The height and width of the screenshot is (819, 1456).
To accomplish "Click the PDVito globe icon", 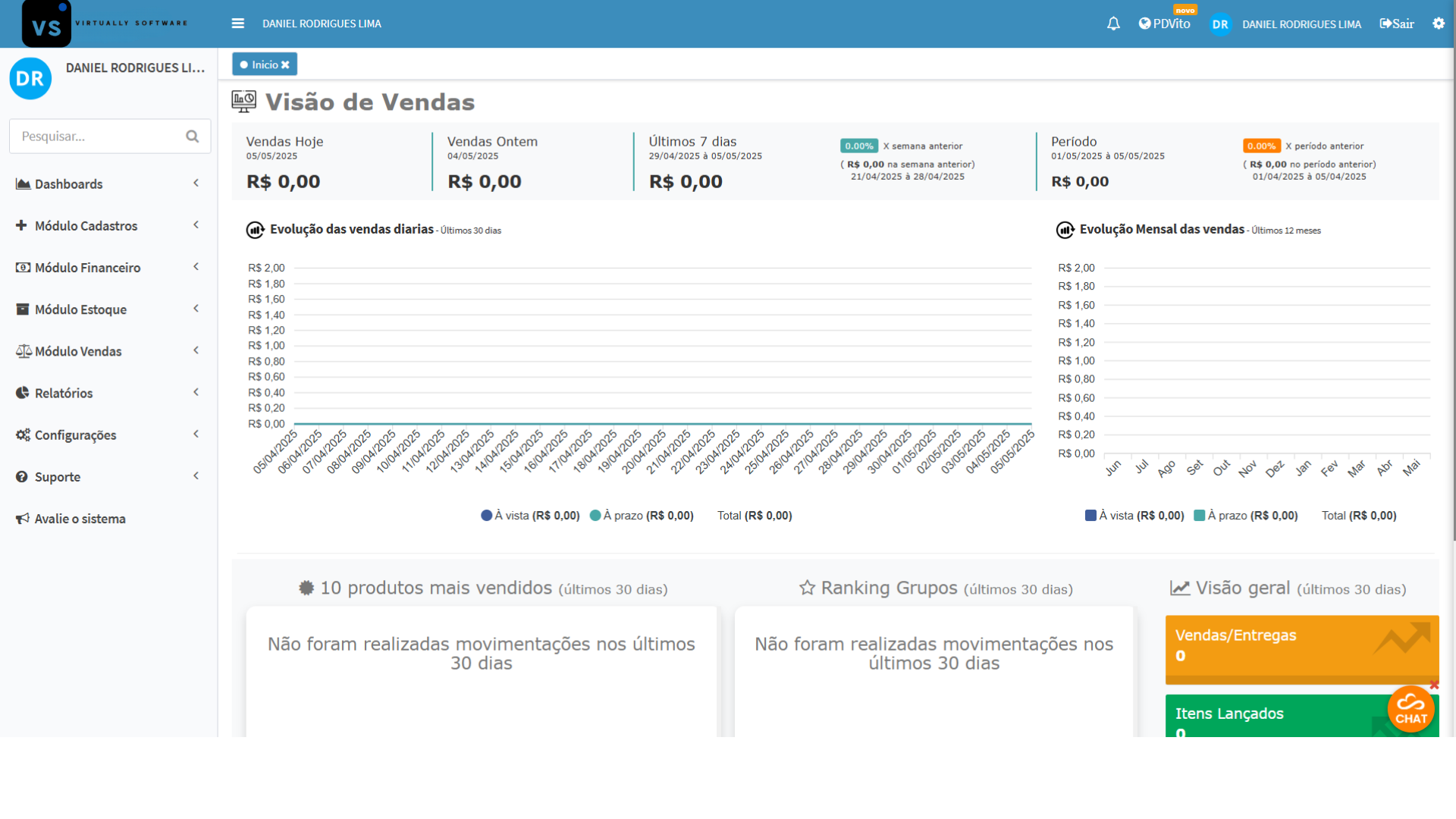I will click(x=1144, y=24).
